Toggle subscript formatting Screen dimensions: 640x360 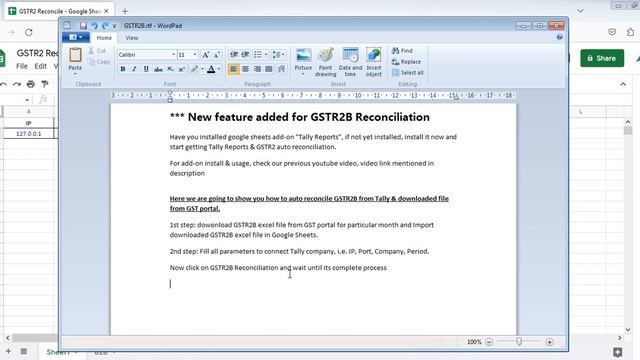point(170,69)
